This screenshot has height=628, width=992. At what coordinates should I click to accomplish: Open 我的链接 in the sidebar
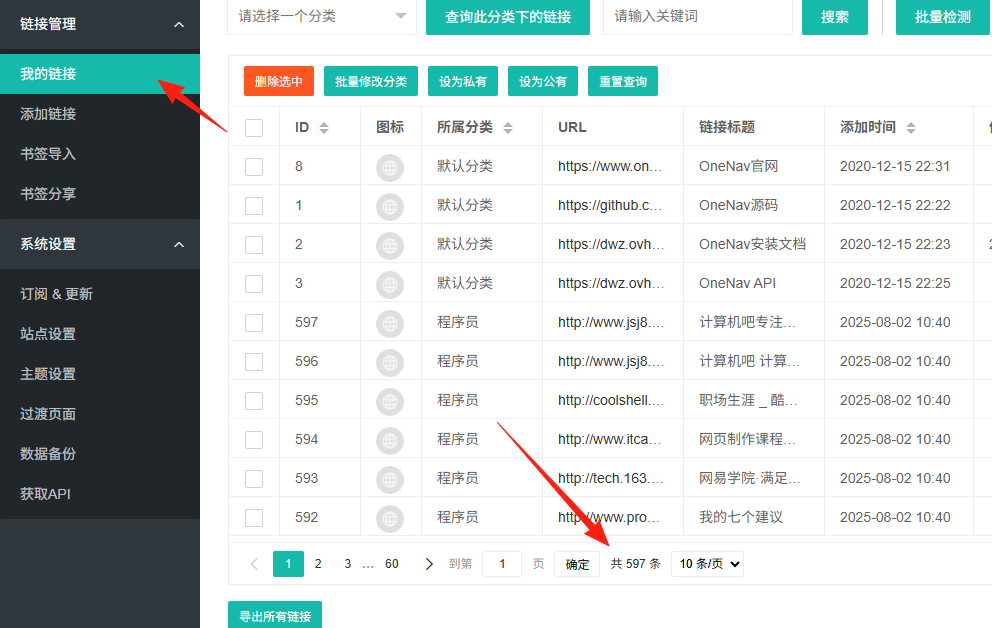[x=99, y=74]
